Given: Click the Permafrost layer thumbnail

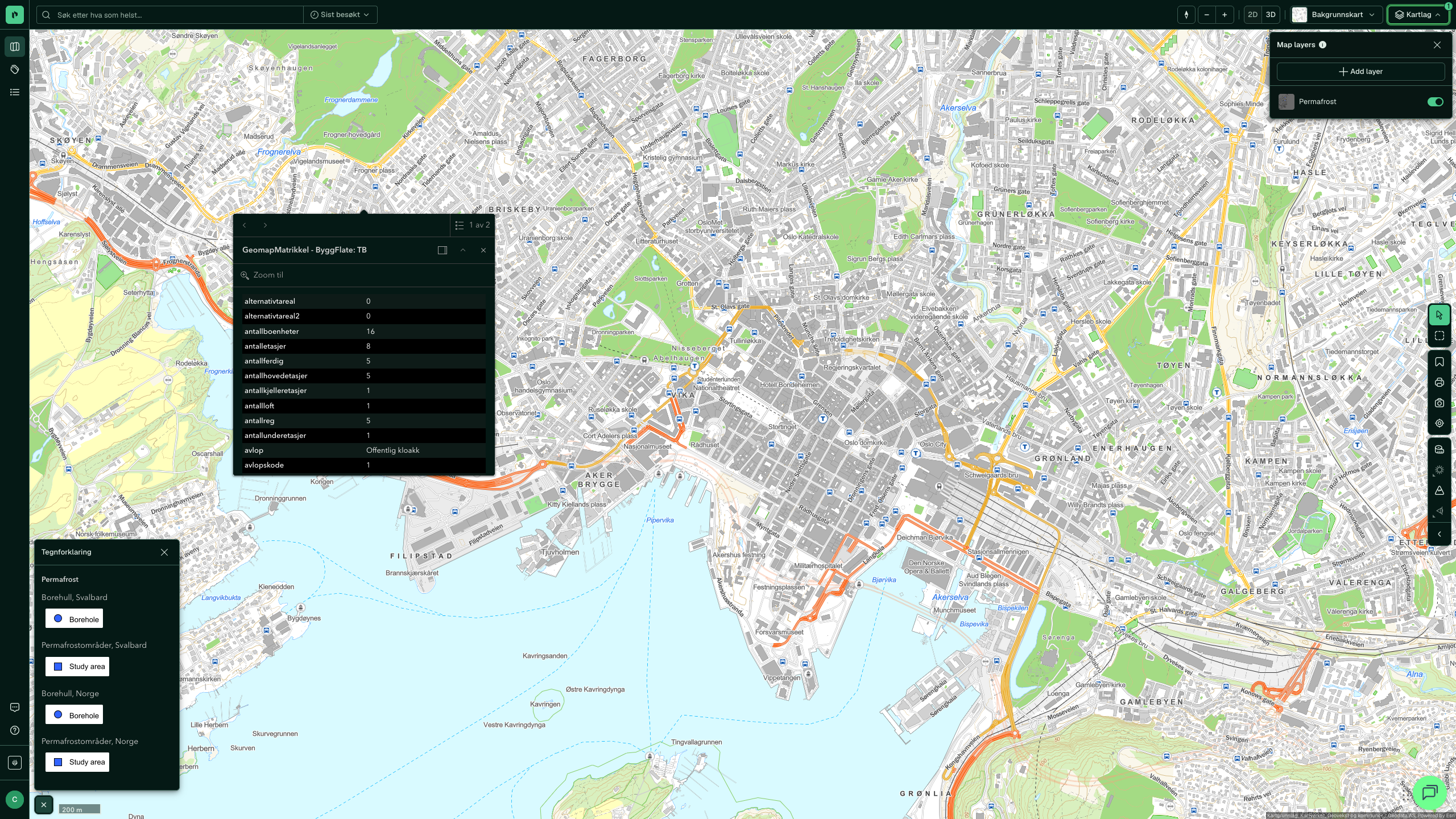Looking at the screenshot, I should coord(1287,102).
